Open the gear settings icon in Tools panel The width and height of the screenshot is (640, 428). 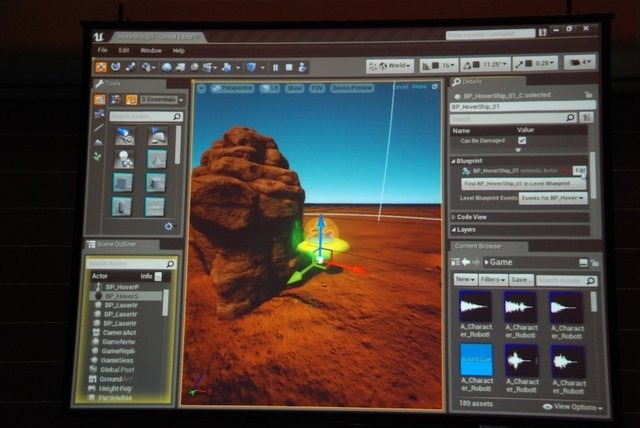[169, 226]
